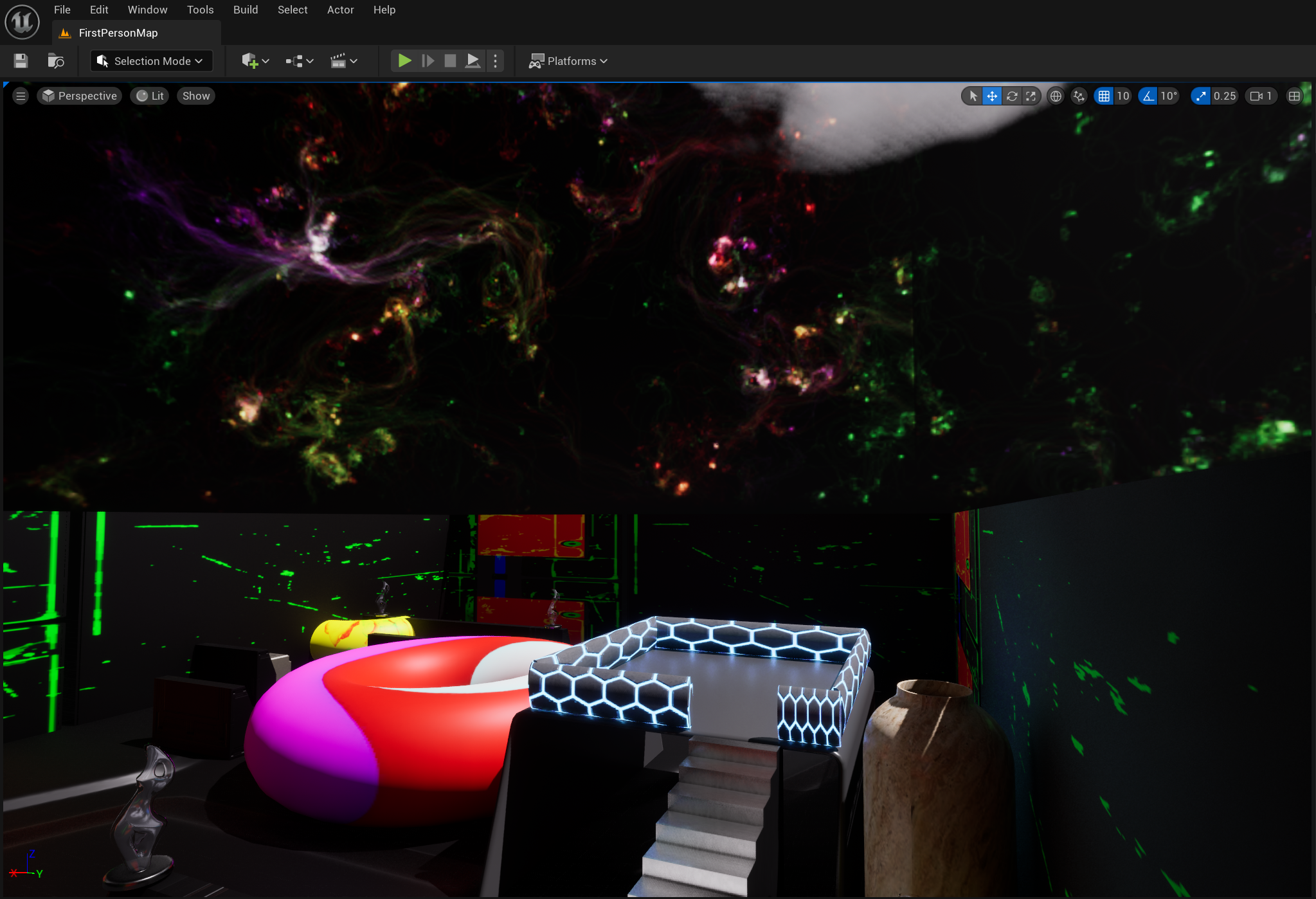The width and height of the screenshot is (1316, 899).
Task: Open the Cinematics clapperboard dropdown
Action: pyautogui.click(x=343, y=61)
